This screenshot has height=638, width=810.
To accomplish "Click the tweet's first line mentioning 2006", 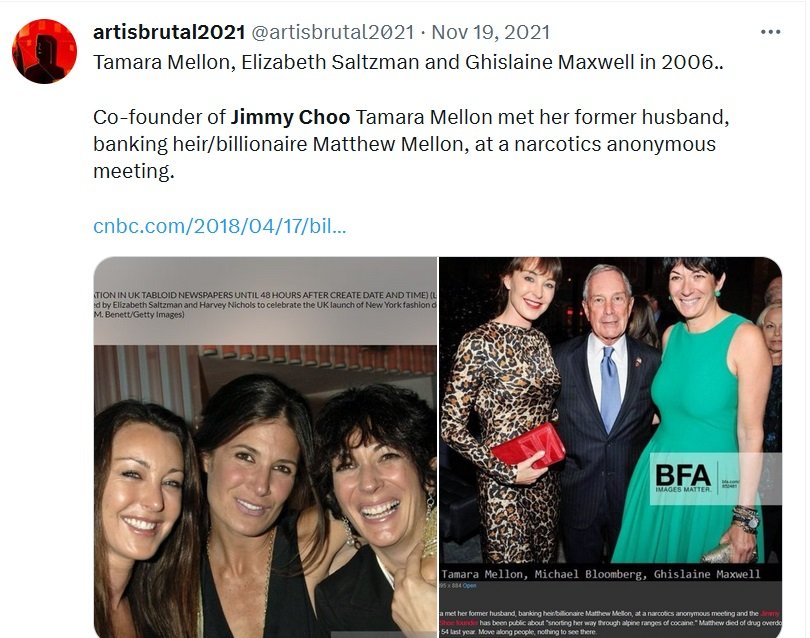I will click(x=408, y=62).
